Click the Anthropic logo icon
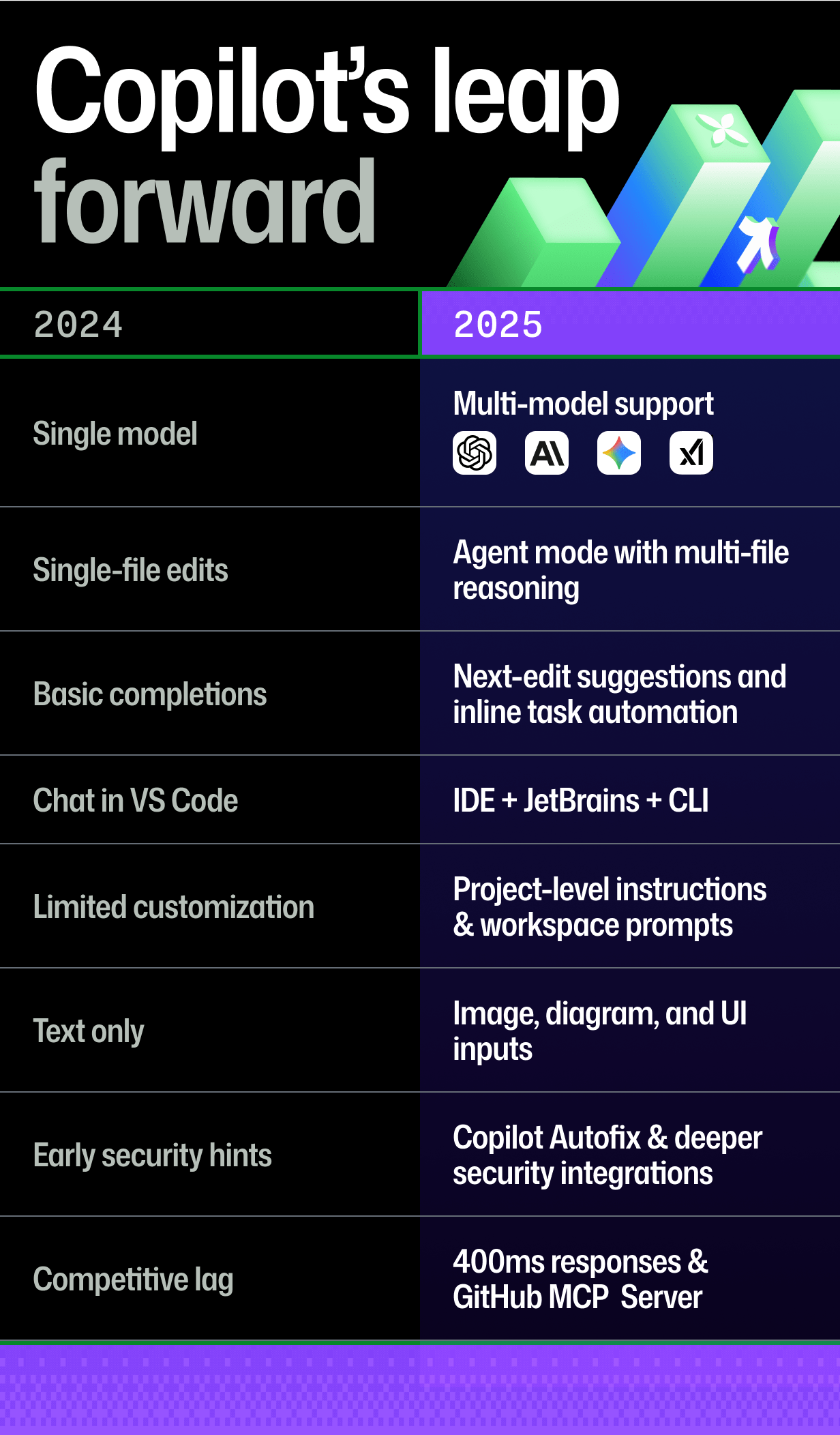The image size is (840, 1435). point(547,453)
